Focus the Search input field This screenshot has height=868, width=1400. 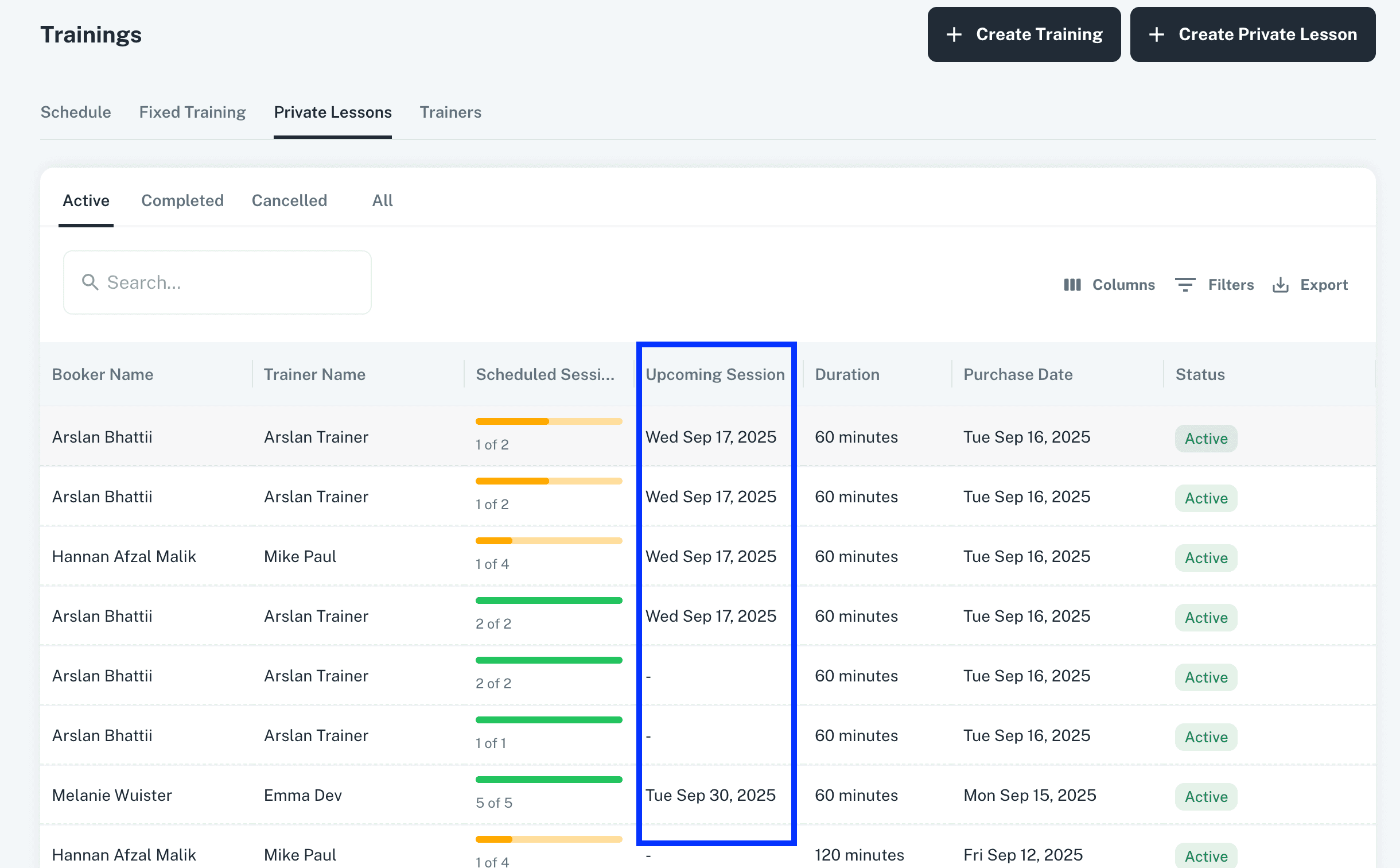[x=230, y=282]
